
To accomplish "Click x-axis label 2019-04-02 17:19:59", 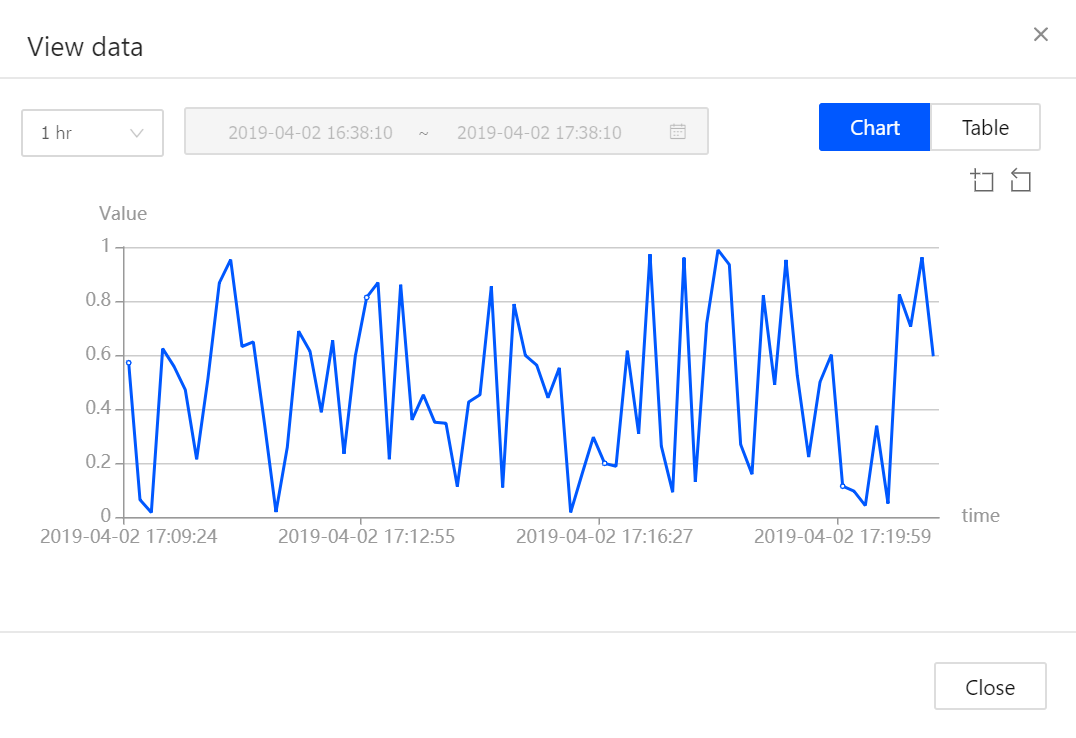I will point(842,537).
